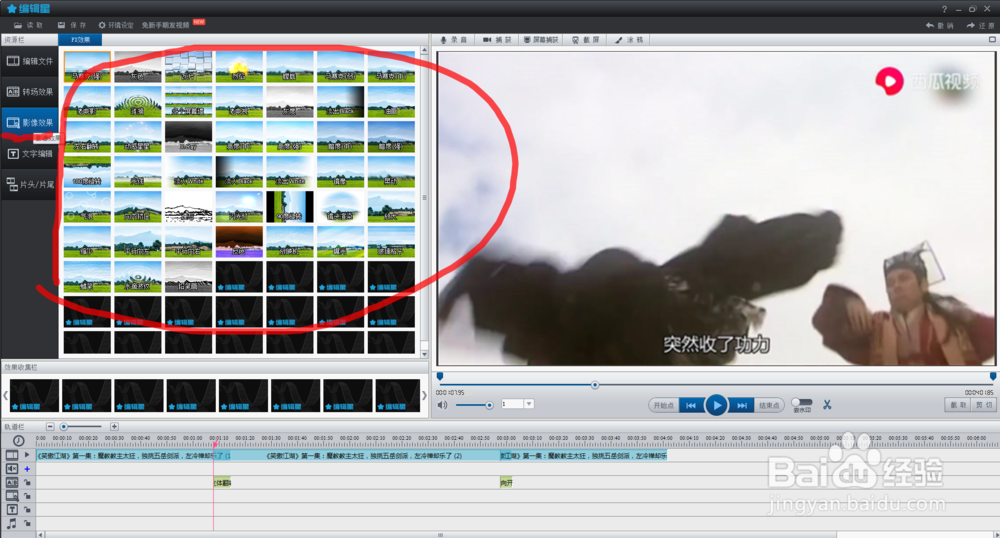This screenshot has width=1000, height=538.
Task: Click the blue plus on audio track
Action: click(27, 469)
